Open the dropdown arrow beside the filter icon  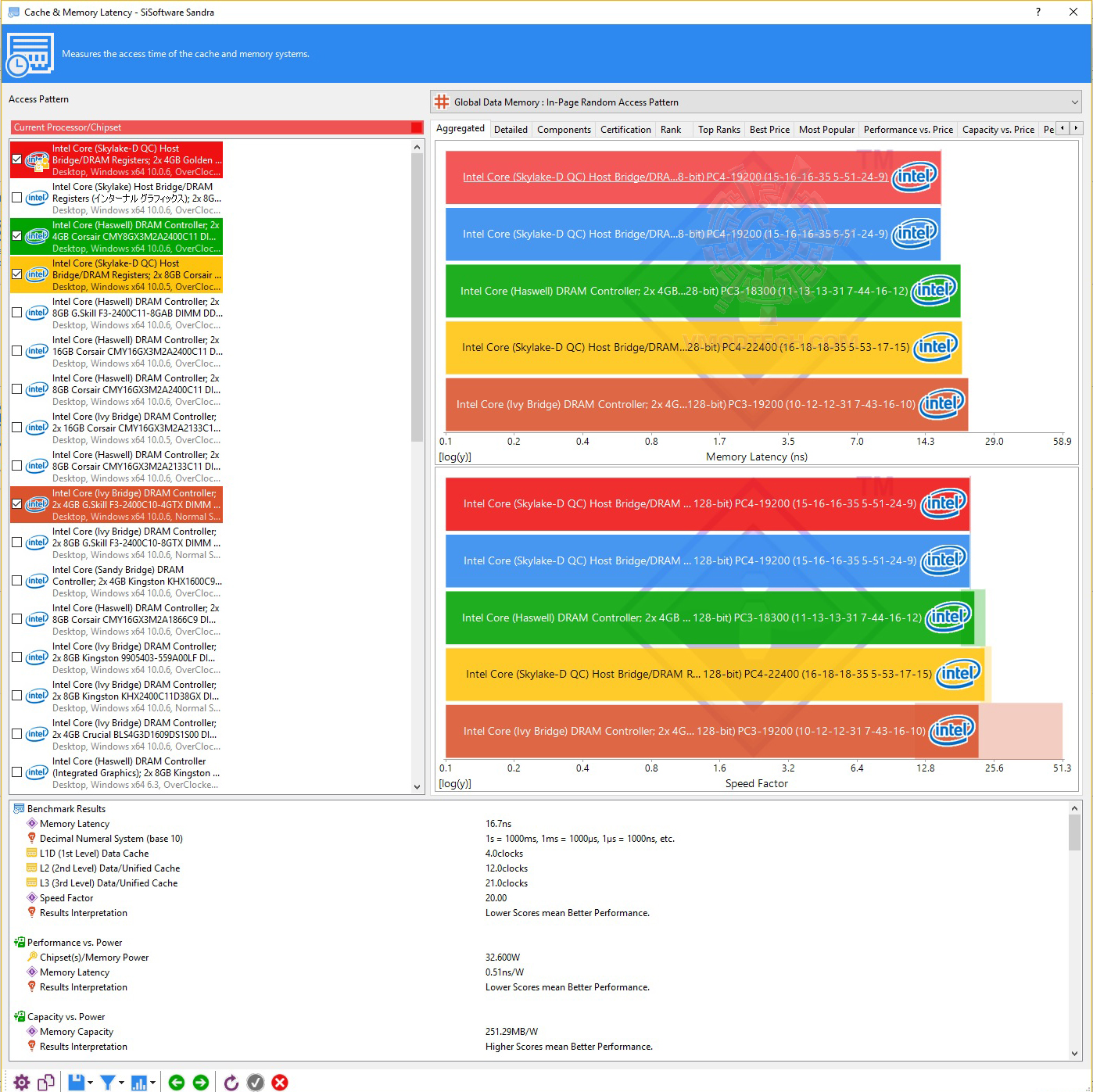[122, 1083]
